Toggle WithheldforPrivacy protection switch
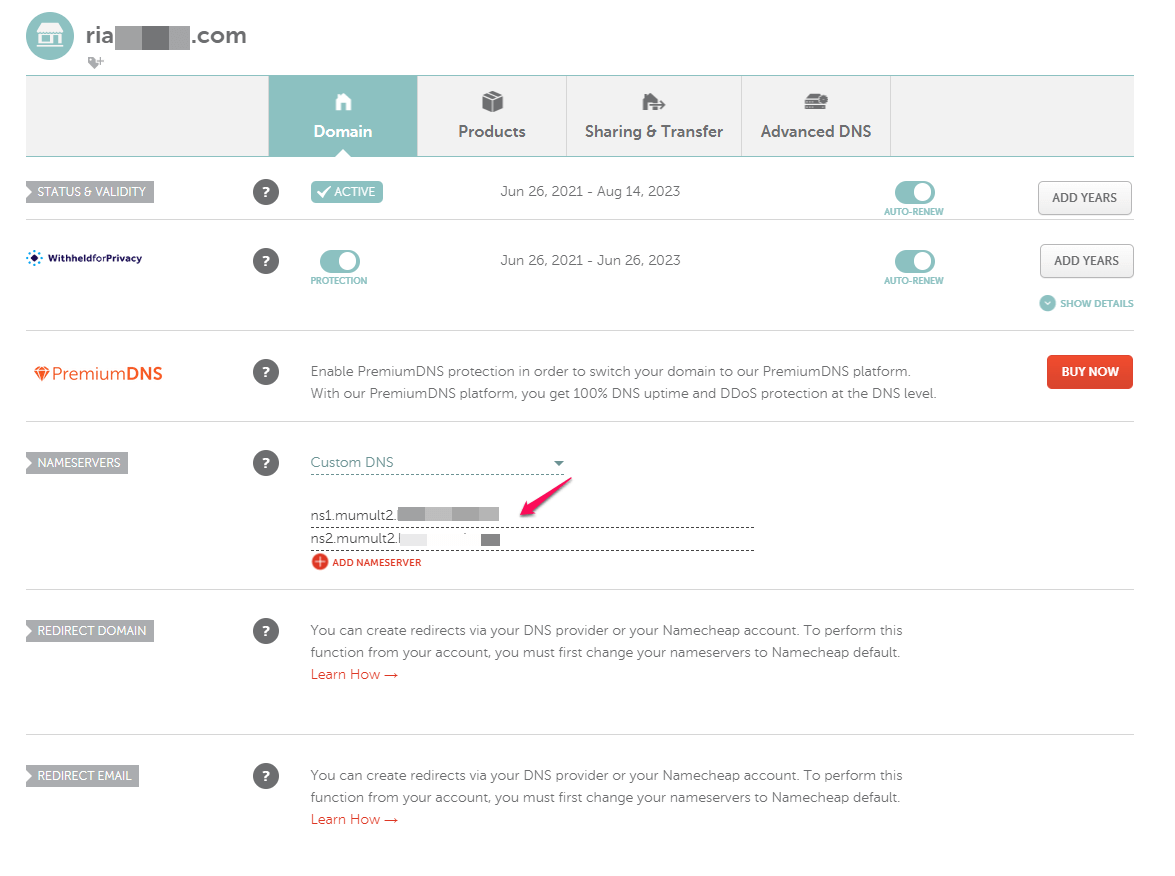 tap(339, 261)
